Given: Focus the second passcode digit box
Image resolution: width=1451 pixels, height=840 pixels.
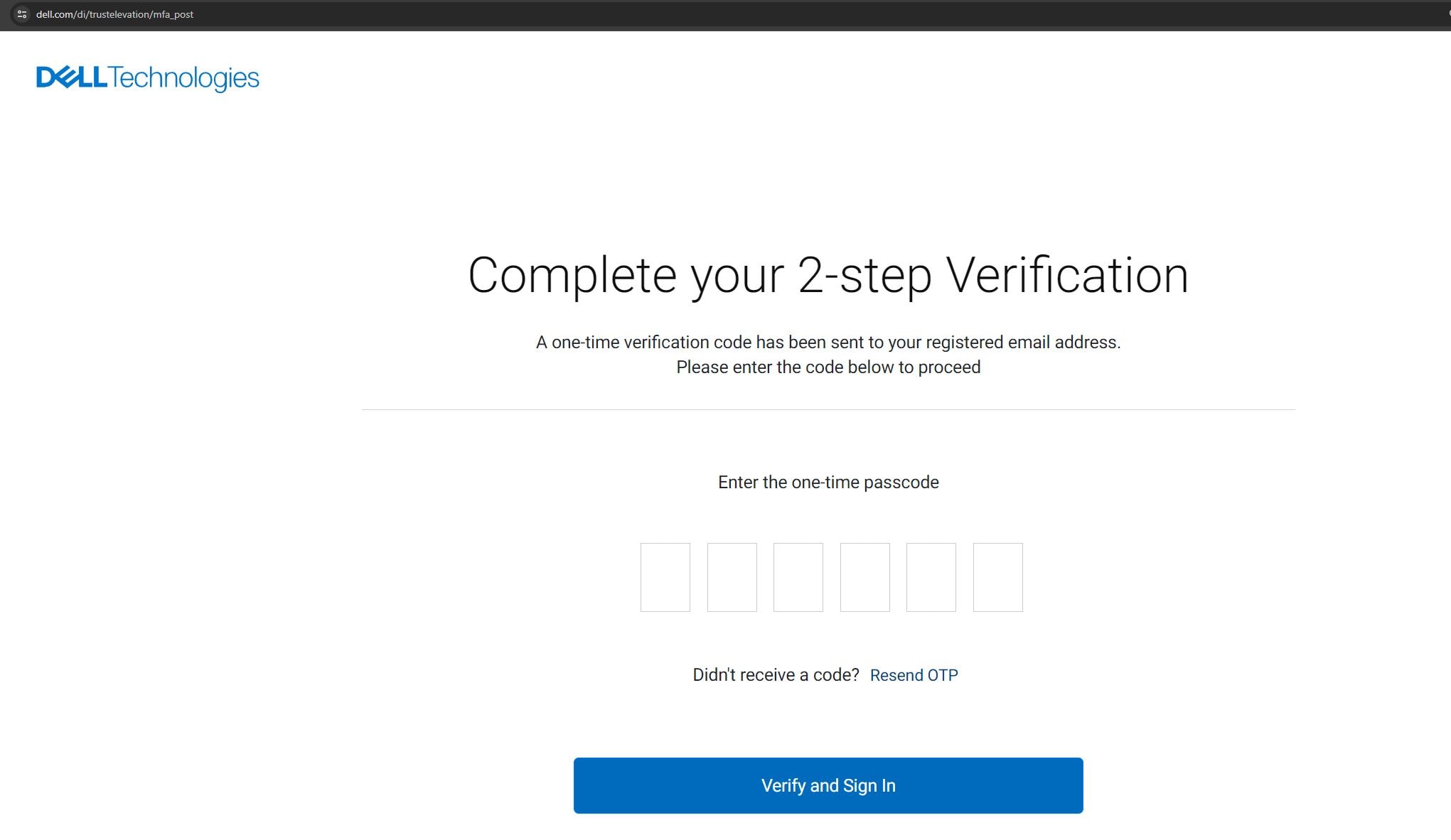Looking at the screenshot, I should [x=732, y=577].
